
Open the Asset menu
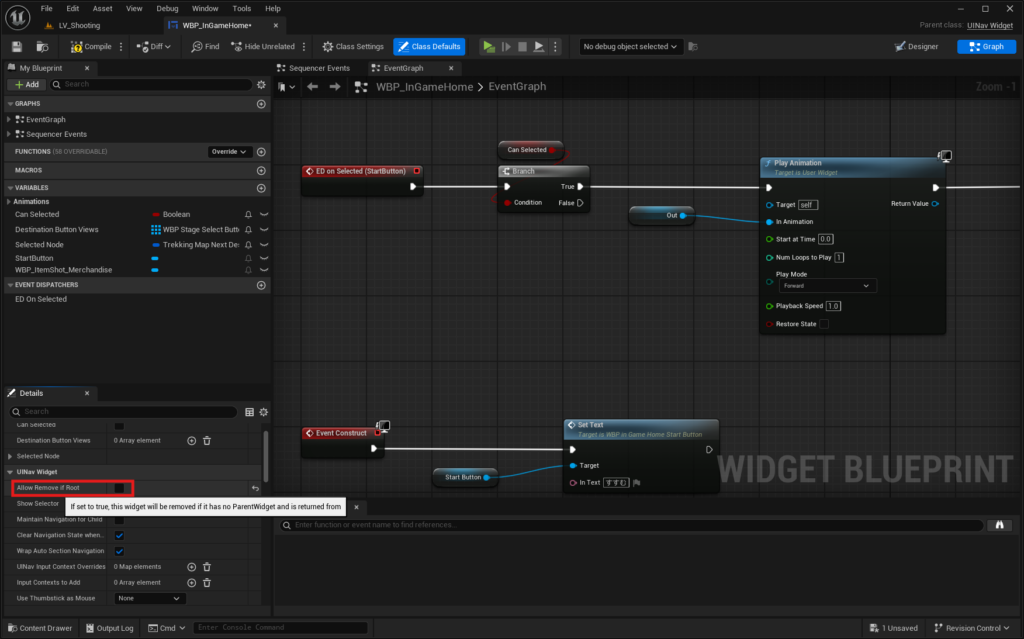coord(102,8)
